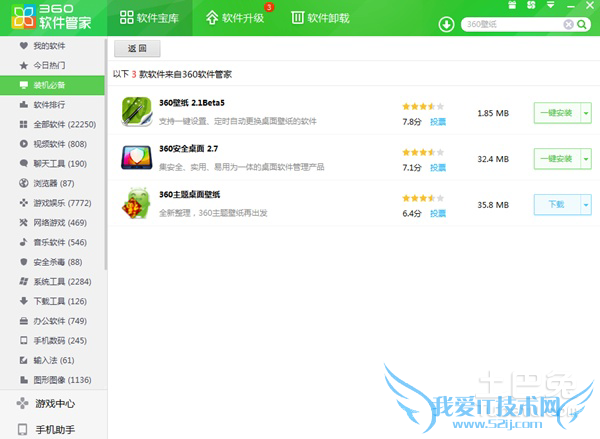Click the music-note icon beside 音乐软件

(24, 242)
